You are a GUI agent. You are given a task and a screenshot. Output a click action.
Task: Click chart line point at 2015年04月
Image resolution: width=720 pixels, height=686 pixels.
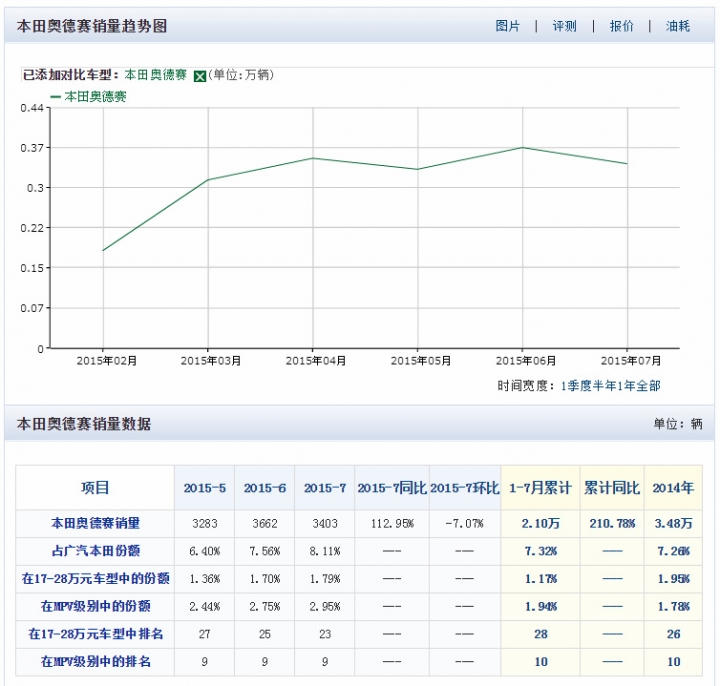[313, 158]
